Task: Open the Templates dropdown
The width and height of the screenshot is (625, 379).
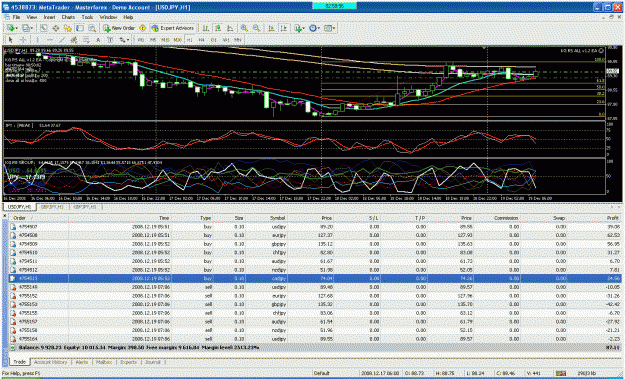Action: tap(334, 28)
